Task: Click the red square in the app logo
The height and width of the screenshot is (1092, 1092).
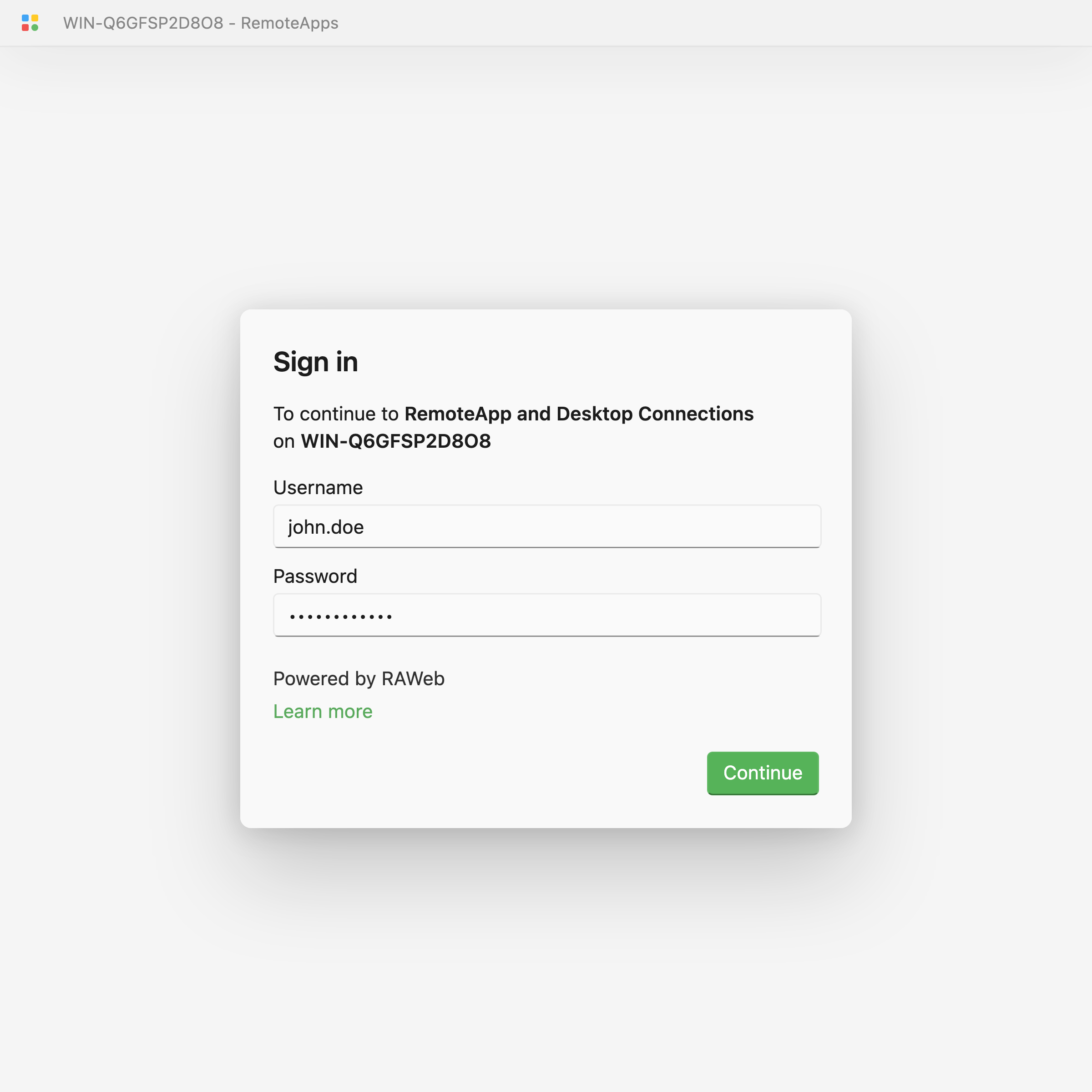Action: pyautogui.click(x=25, y=28)
